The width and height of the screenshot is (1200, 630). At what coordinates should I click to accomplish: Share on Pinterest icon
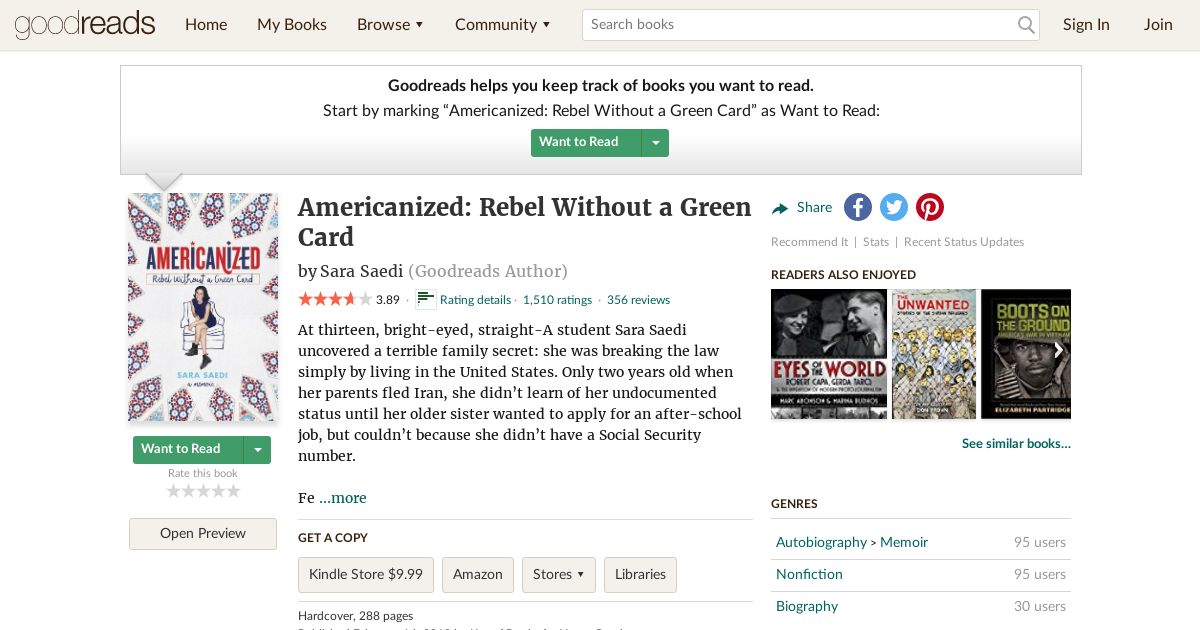(x=930, y=207)
